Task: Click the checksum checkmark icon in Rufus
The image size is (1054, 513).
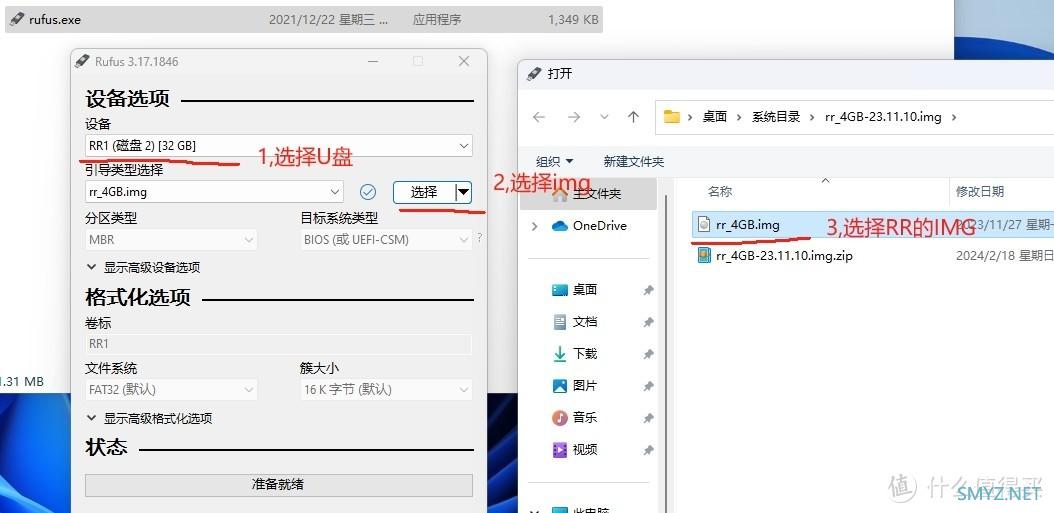Action: click(x=368, y=192)
